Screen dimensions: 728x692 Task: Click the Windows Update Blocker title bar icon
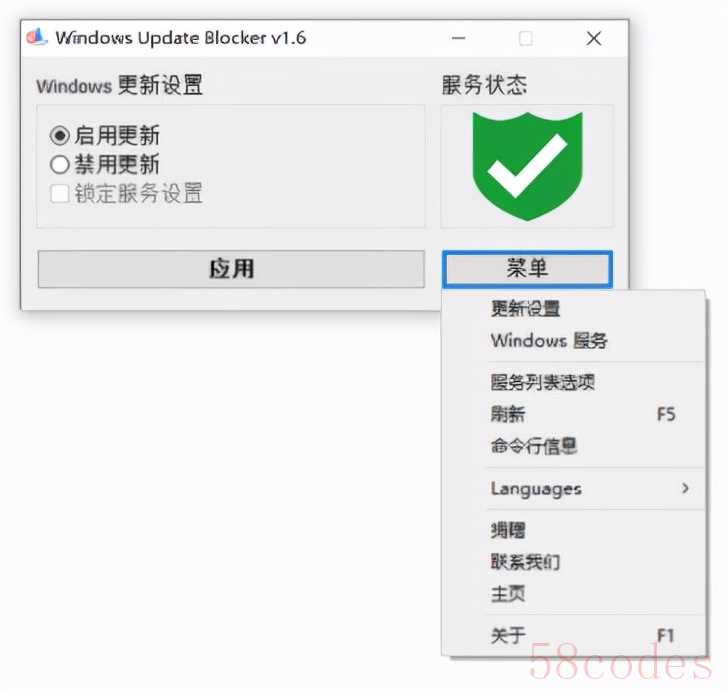[37, 37]
